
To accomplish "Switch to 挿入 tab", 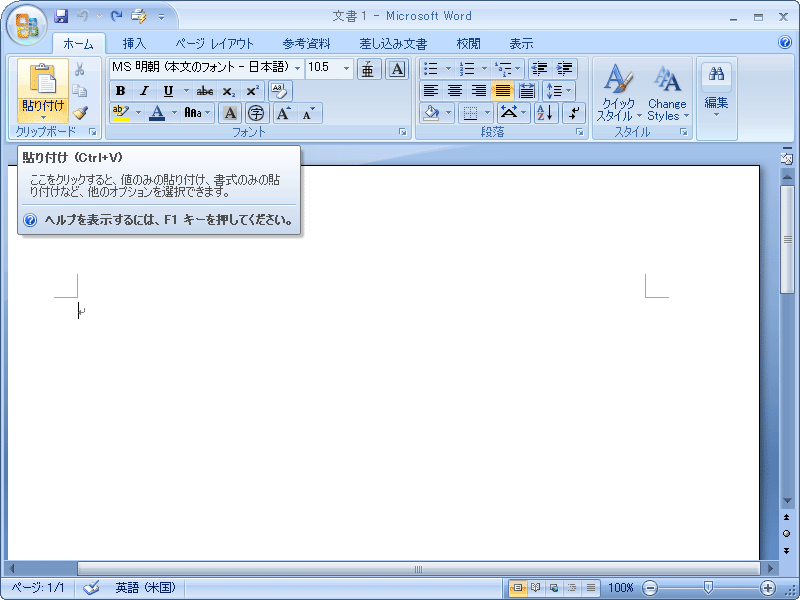I will click(135, 44).
